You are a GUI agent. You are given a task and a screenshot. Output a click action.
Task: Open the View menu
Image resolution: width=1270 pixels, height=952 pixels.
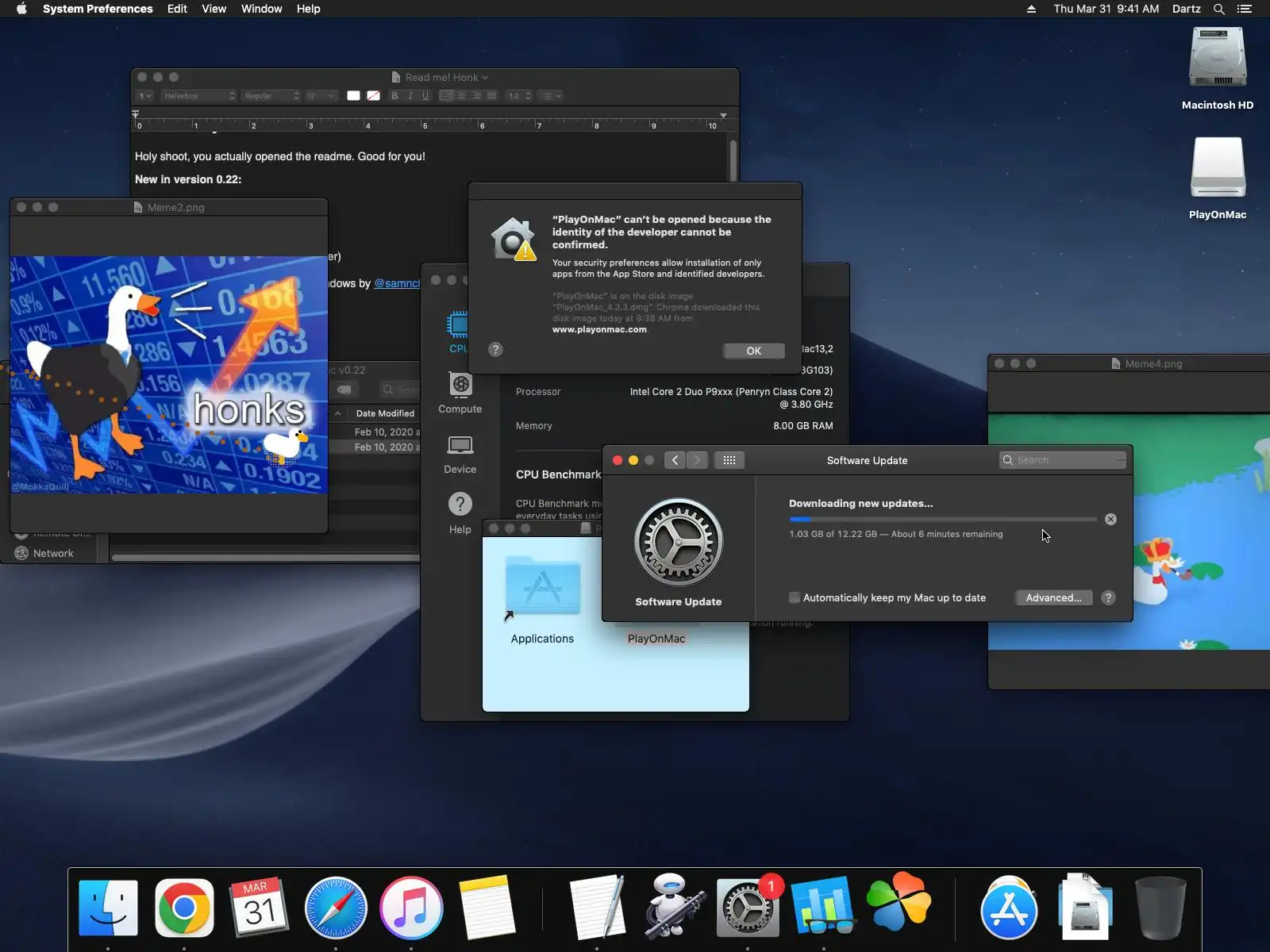coord(214,9)
